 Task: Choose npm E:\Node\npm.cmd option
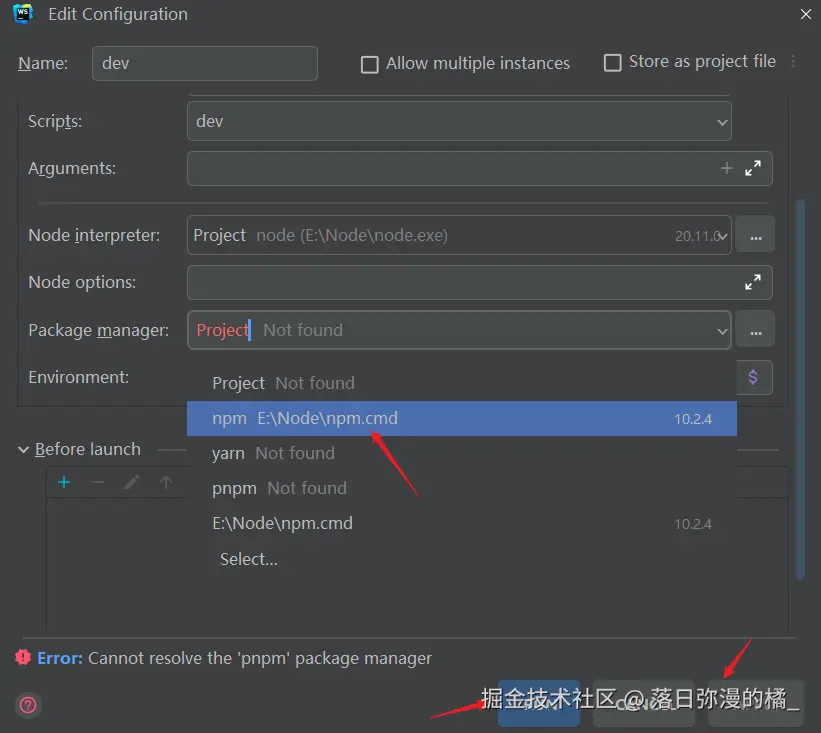pyautogui.click(x=461, y=418)
